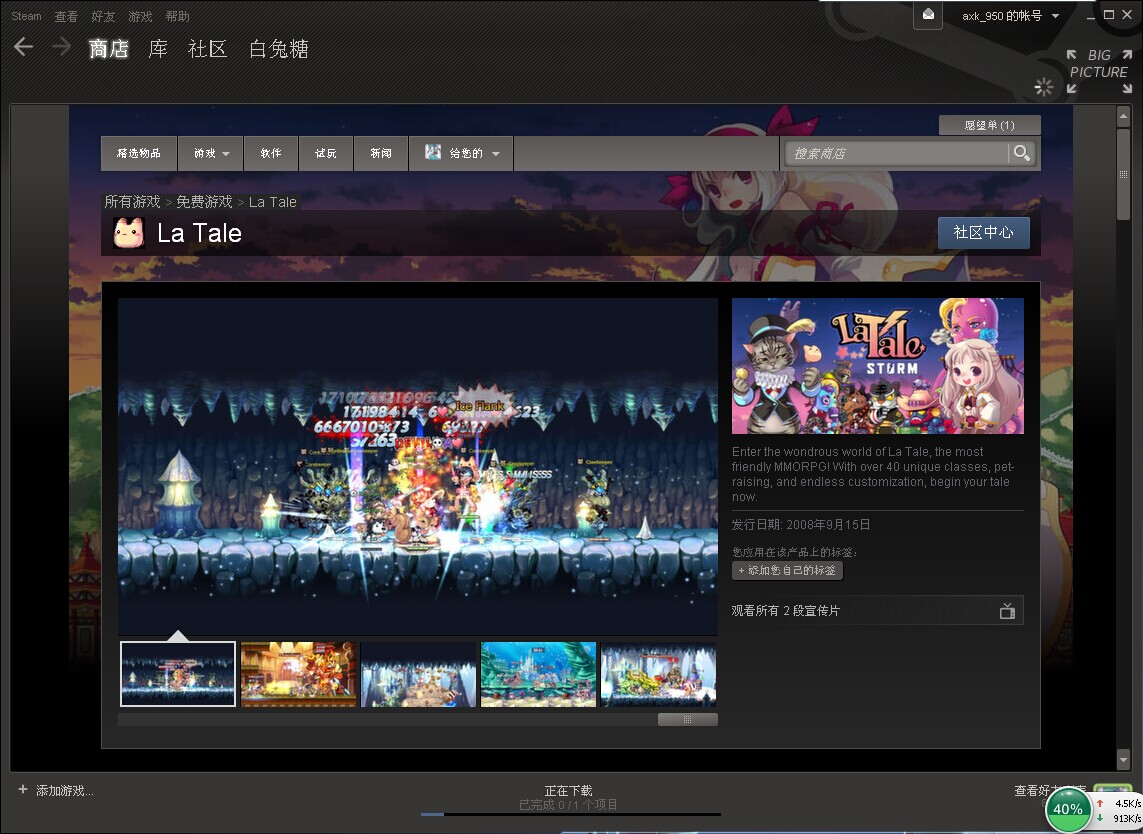The height and width of the screenshot is (834, 1143).
Task: Click the TV icon for trailers
Action: click(1007, 610)
